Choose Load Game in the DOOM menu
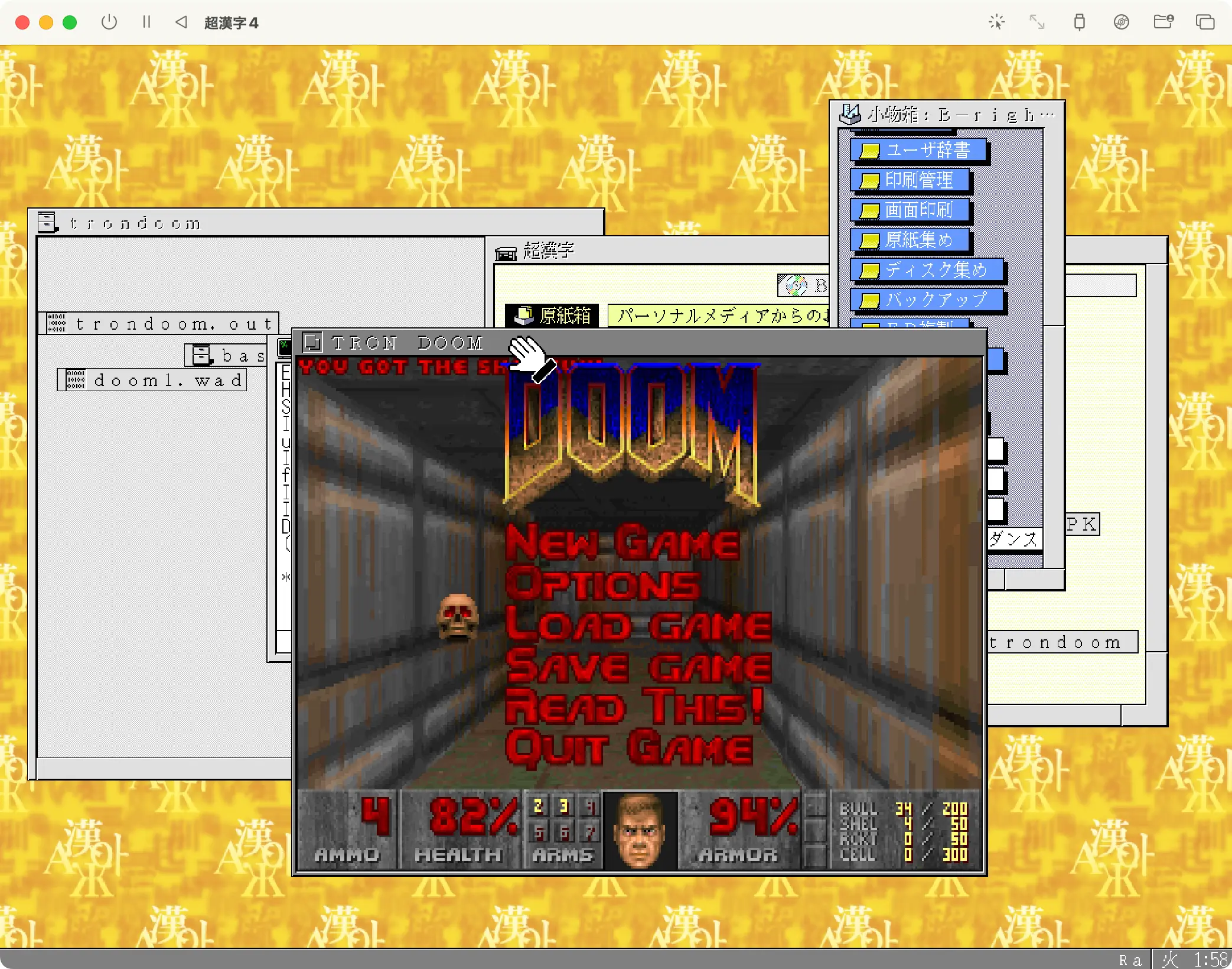 tap(638, 625)
